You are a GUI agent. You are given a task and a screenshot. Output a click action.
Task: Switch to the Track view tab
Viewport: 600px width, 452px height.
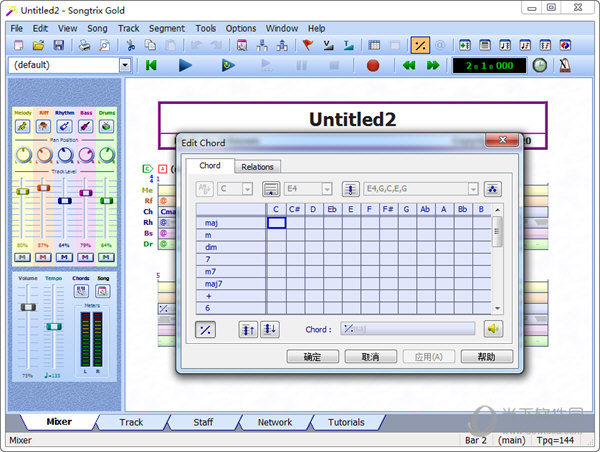131,422
